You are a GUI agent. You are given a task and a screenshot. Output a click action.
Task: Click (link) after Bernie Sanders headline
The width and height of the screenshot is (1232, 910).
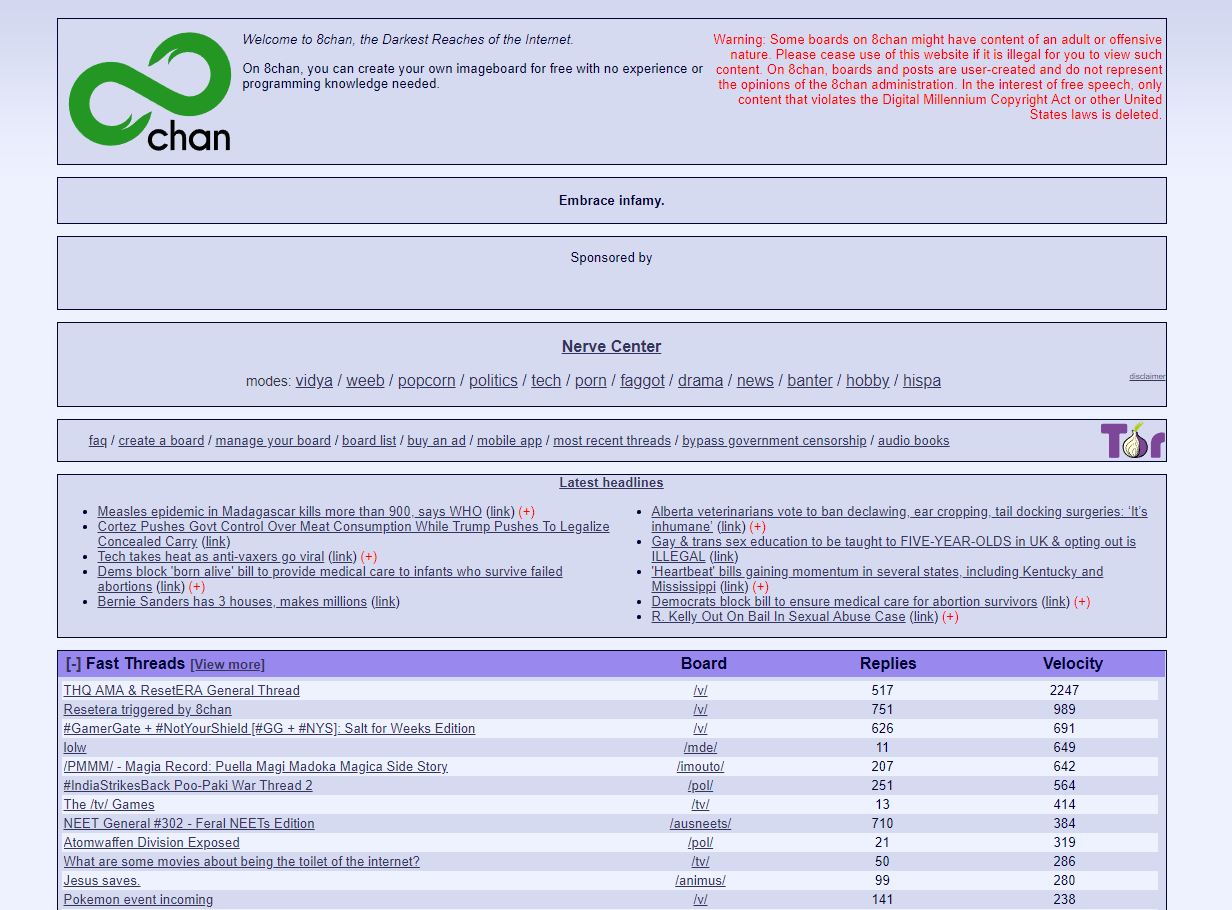(386, 602)
